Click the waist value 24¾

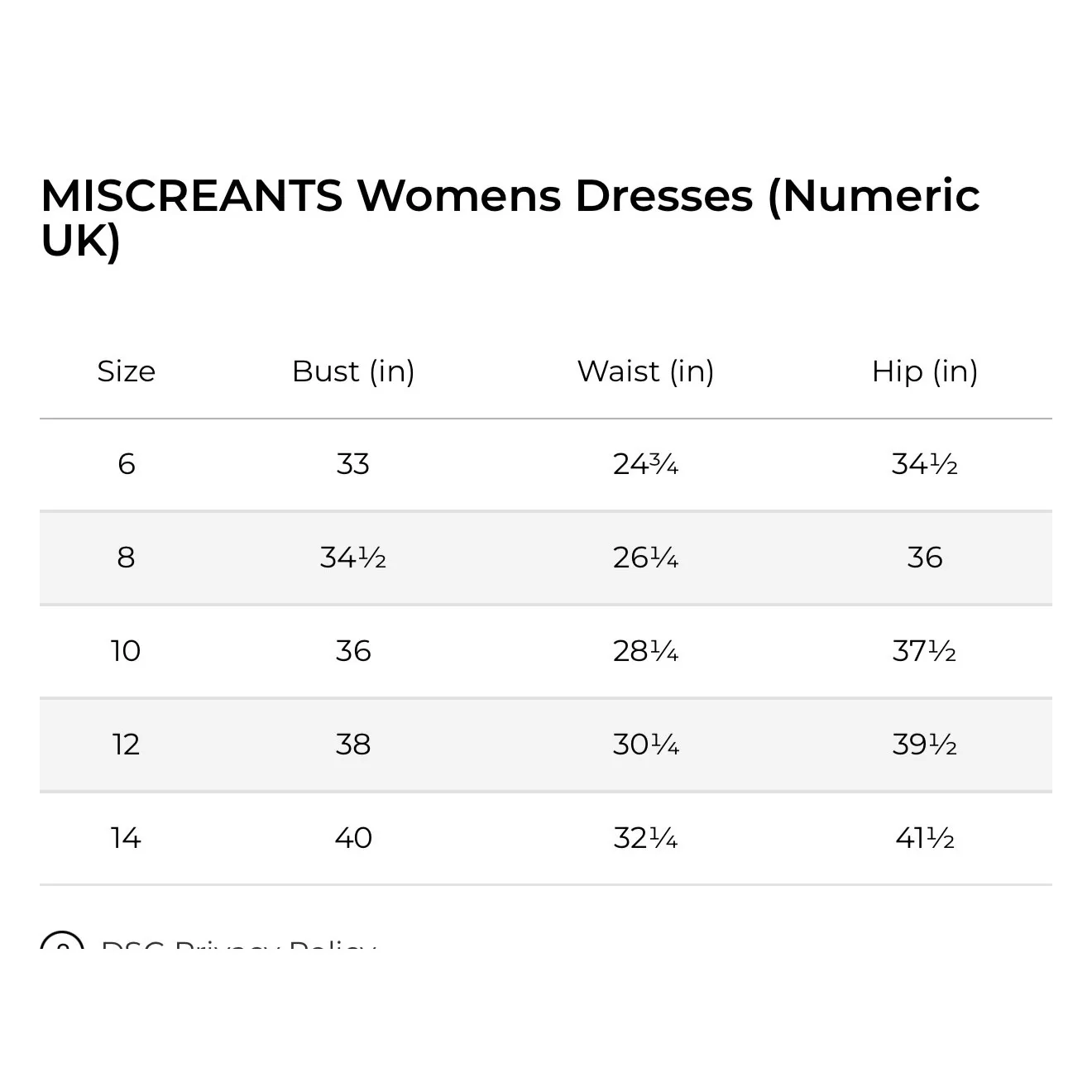(645, 464)
